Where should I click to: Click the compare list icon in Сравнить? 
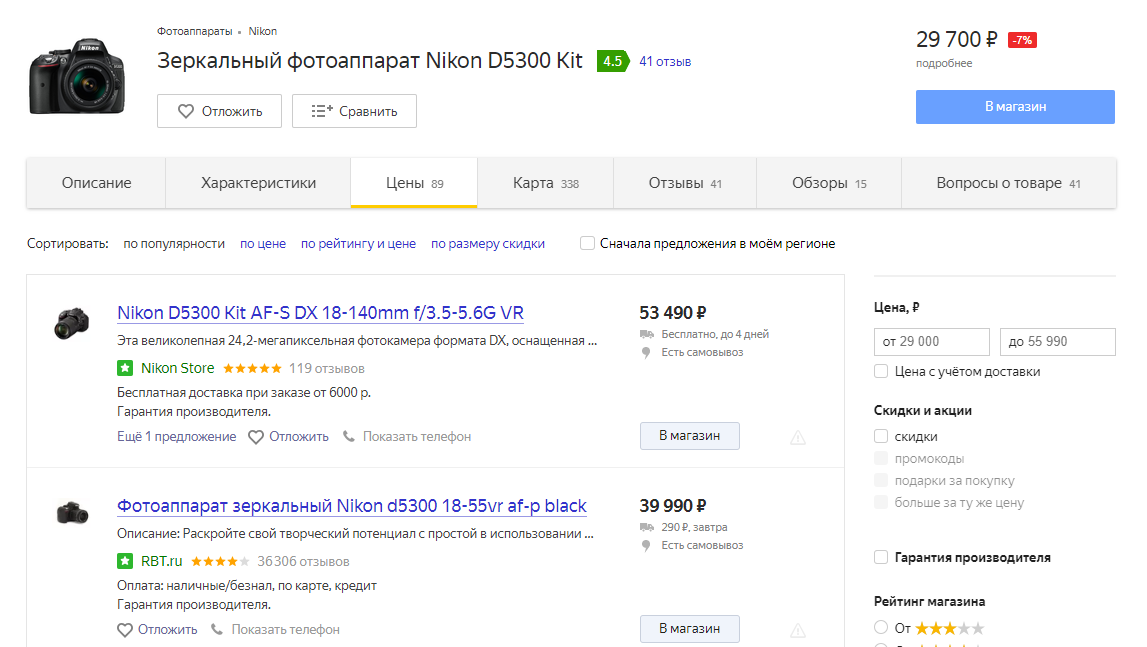click(322, 111)
